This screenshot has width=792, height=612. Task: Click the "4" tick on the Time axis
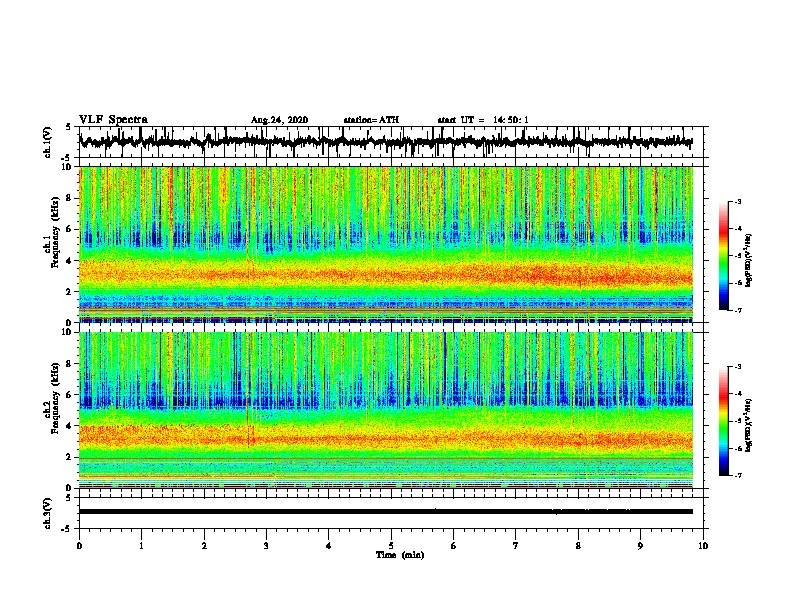click(329, 546)
